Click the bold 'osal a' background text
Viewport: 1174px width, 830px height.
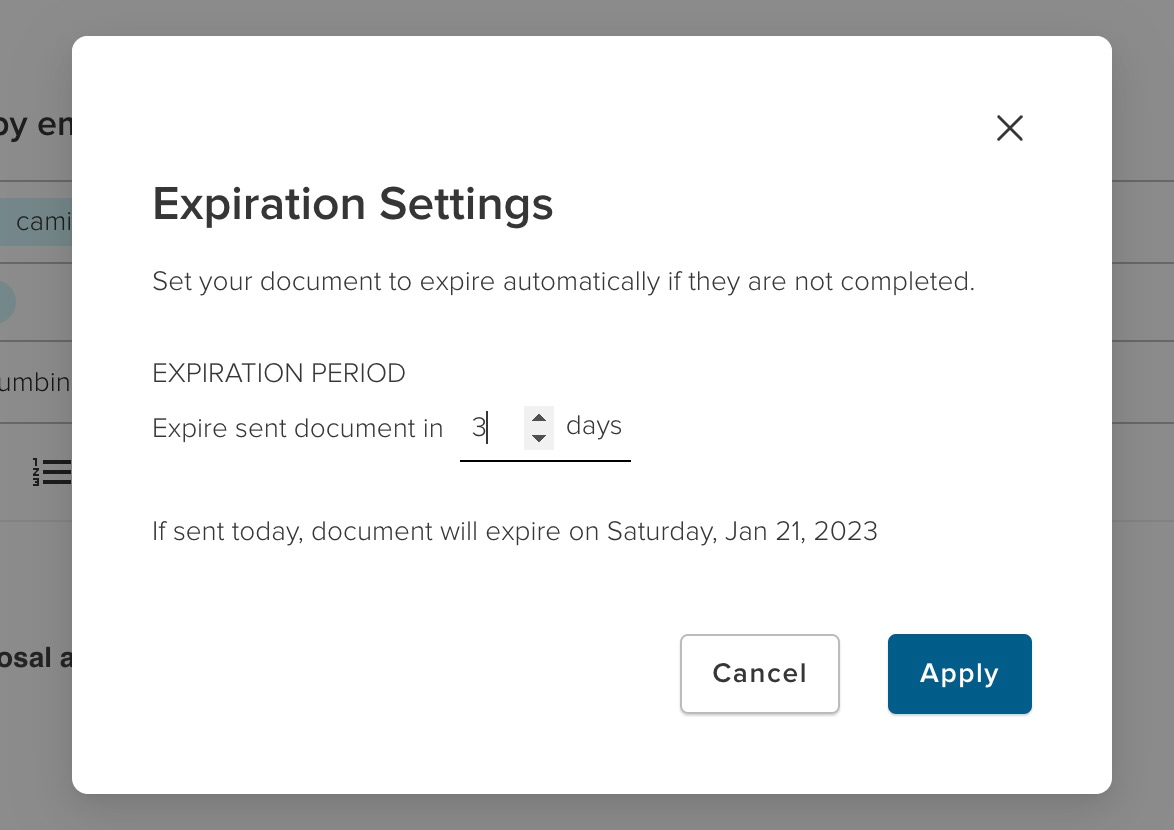pos(36,659)
